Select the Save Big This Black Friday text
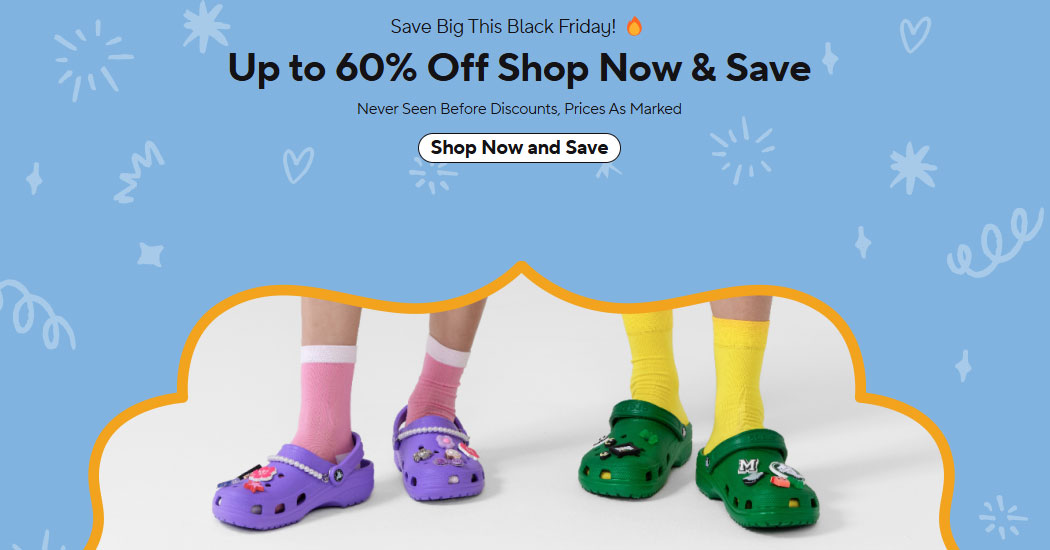 tap(503, 27)
